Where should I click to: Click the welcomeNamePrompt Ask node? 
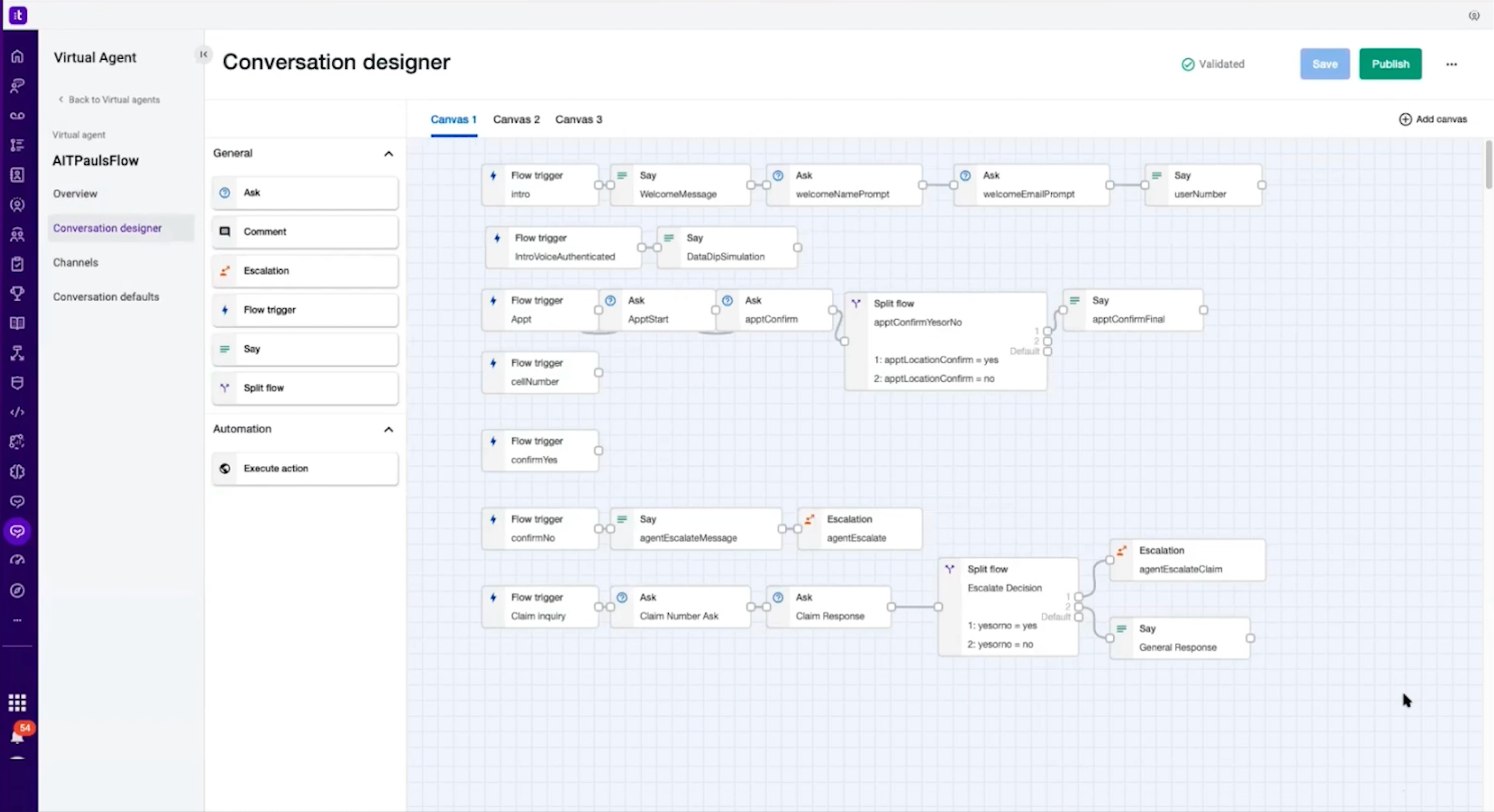pos(843,184)
